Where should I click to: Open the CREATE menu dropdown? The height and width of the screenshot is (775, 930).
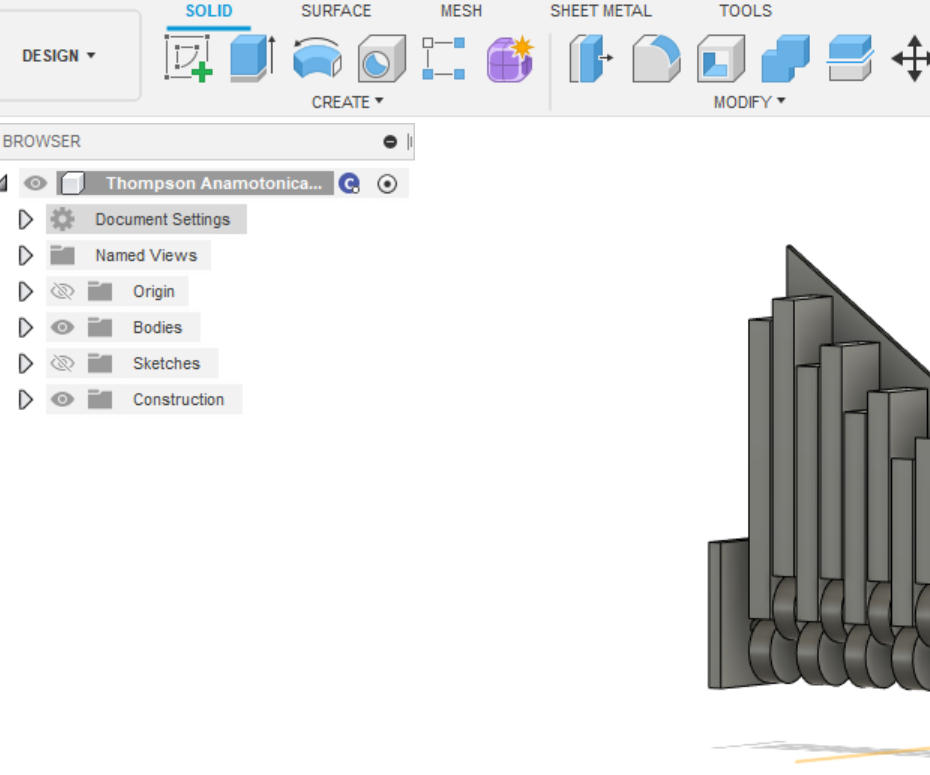click(347, 102)
